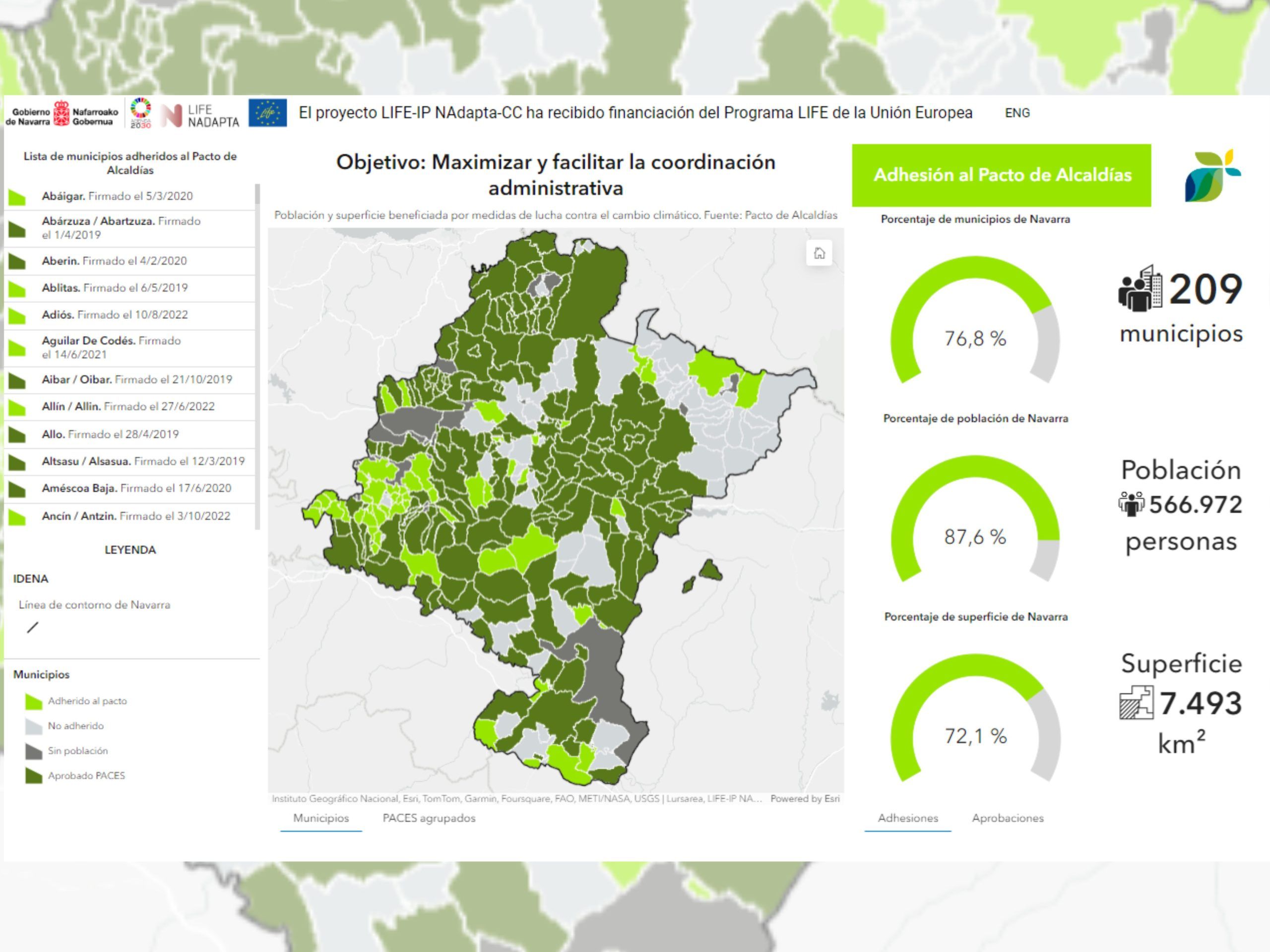This screenshot has height=952, width=1270.
Task: Click the green symbol beside Abáigar
Action: 17,197
